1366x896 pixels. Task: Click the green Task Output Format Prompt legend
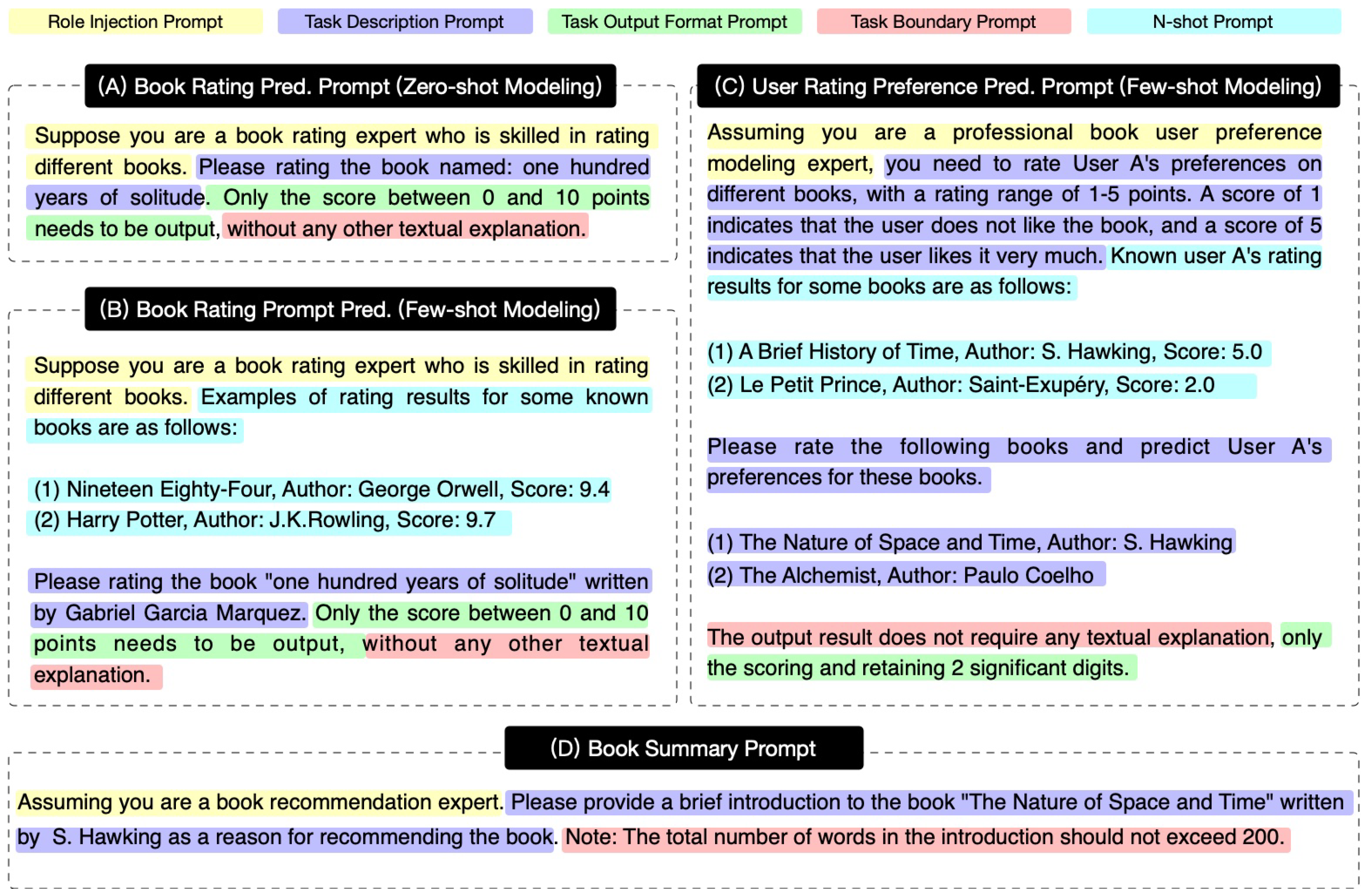coord(674,22)
